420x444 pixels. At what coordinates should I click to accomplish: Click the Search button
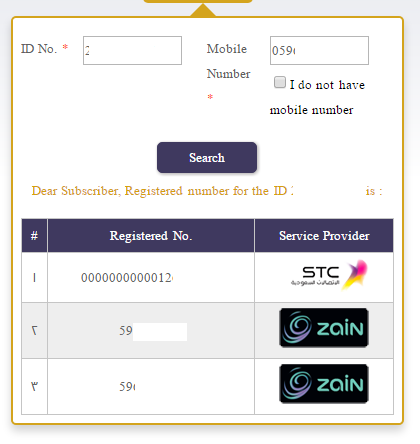[207, 158]
